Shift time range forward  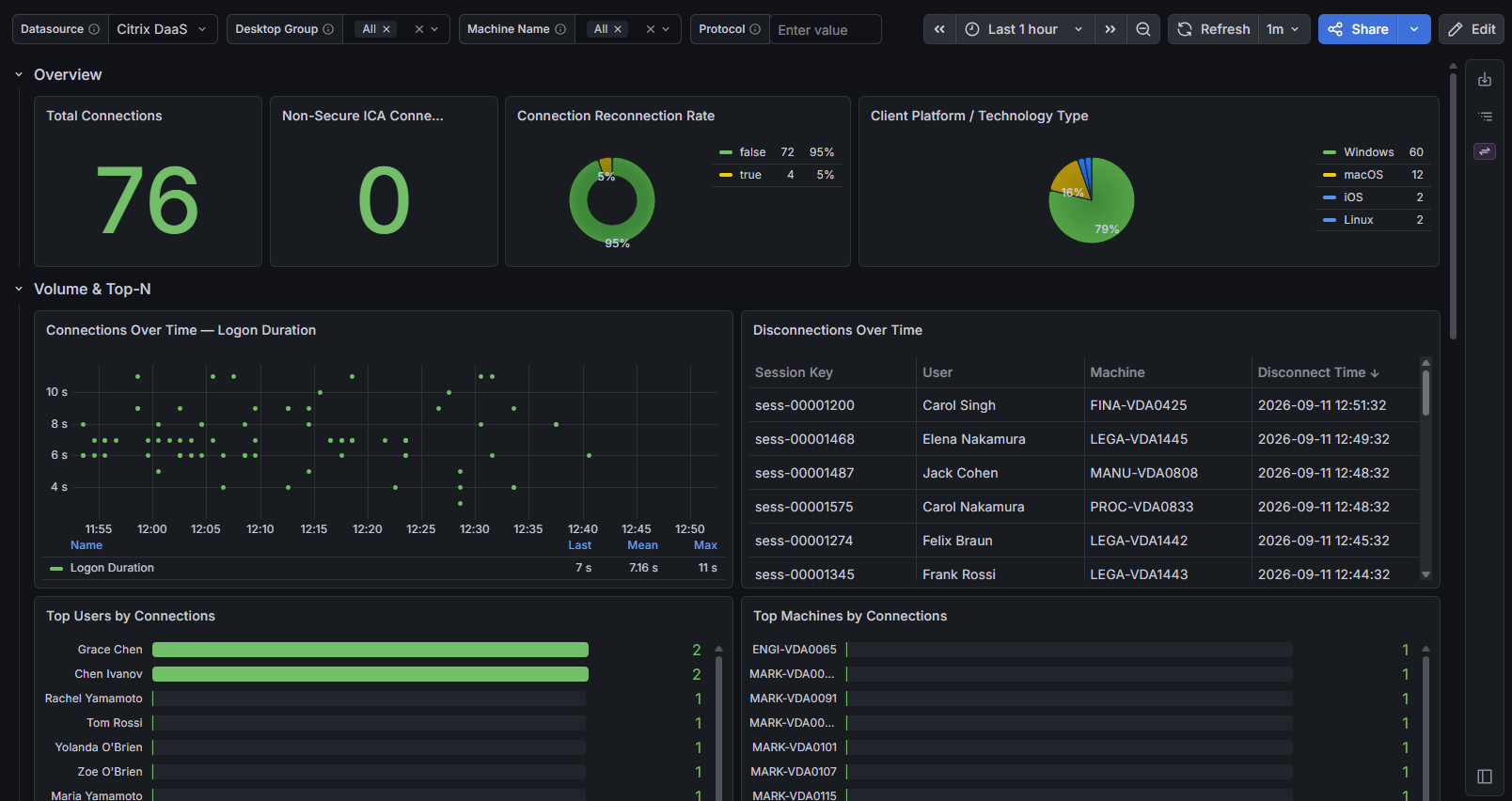pos(1110,29)
